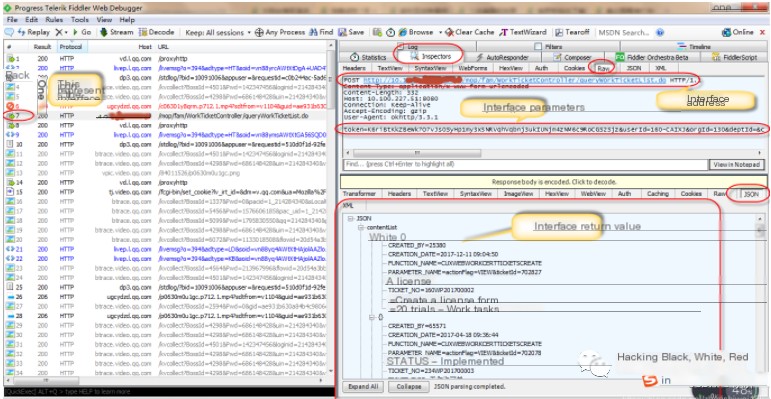Switch to the Composer tab
This screenshot has height=399, width=771.
571,57
